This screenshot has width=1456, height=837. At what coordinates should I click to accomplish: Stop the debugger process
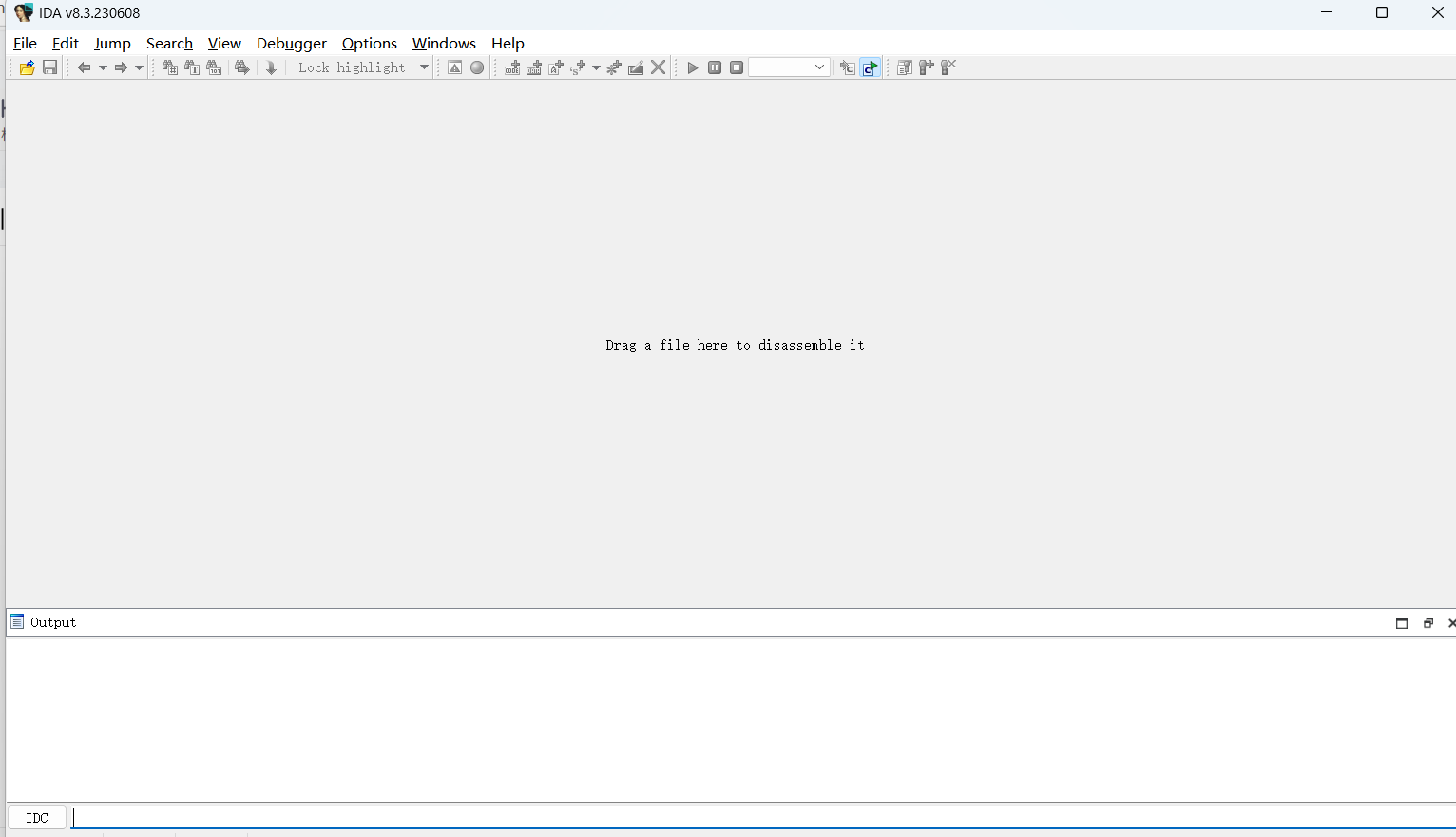click(737, 67)
